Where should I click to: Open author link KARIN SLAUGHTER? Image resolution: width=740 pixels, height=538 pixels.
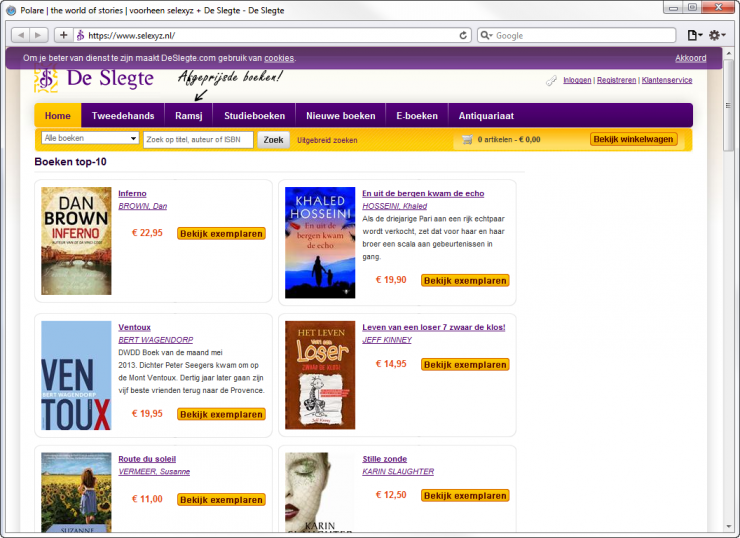398,471
